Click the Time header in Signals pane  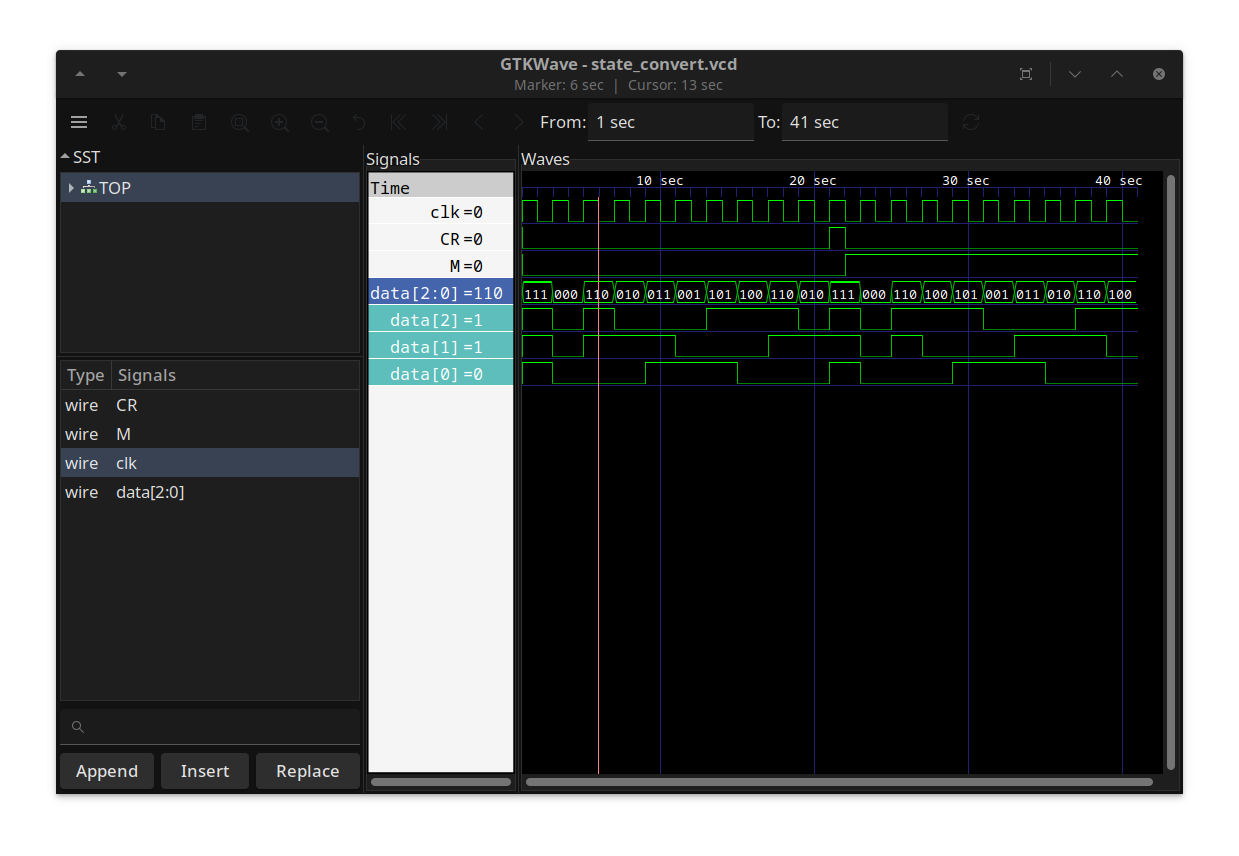click(441, 187)
